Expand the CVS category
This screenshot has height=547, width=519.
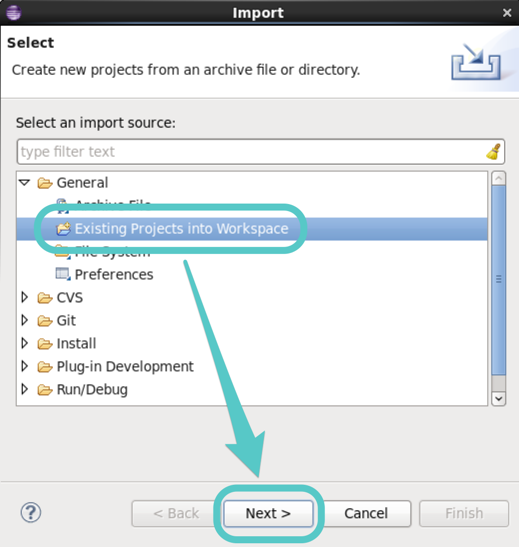click(x=24, y=298)
